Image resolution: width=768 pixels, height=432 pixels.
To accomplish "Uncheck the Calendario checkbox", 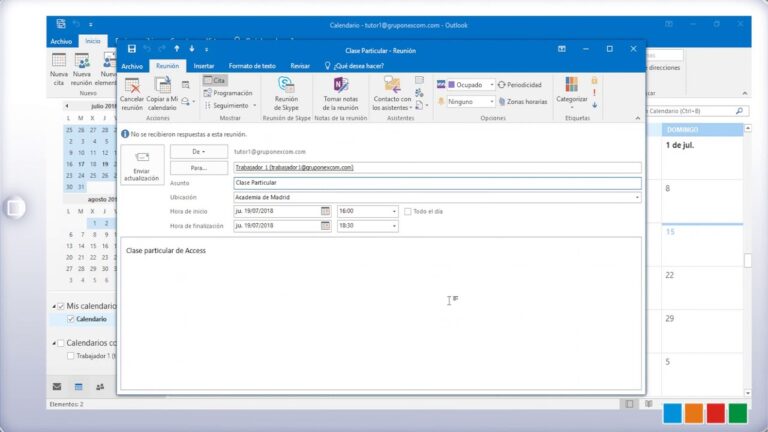I will 71,319.
